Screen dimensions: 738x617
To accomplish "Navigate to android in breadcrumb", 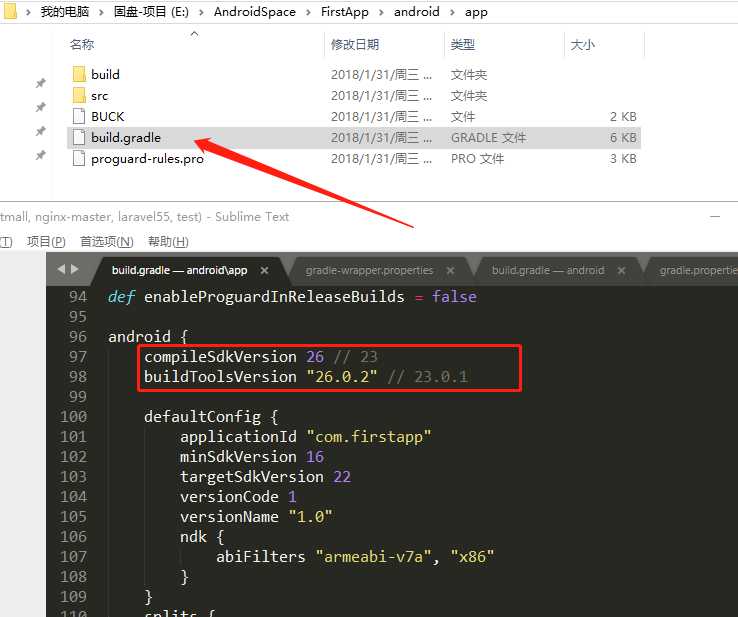I will click(417, 12).
